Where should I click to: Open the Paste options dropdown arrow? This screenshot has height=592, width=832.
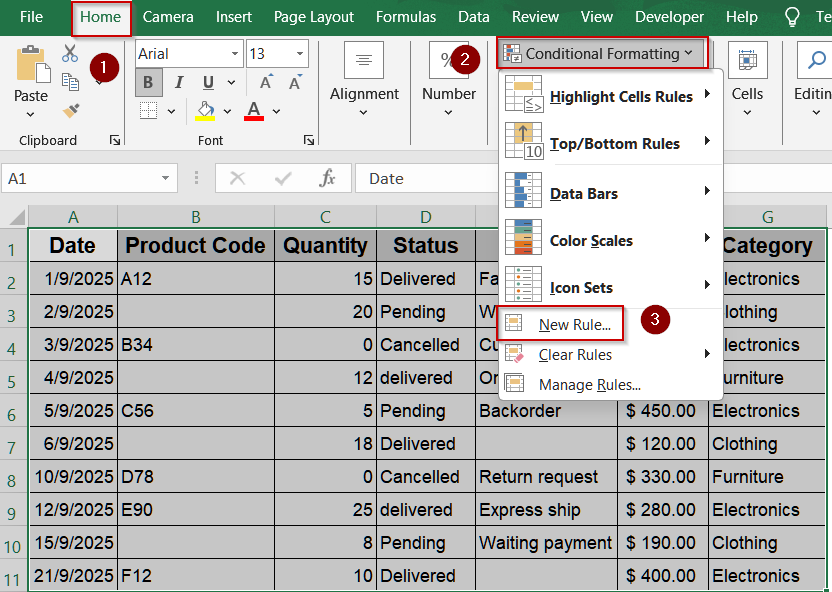pyautogui.click(x=30, y=114)
